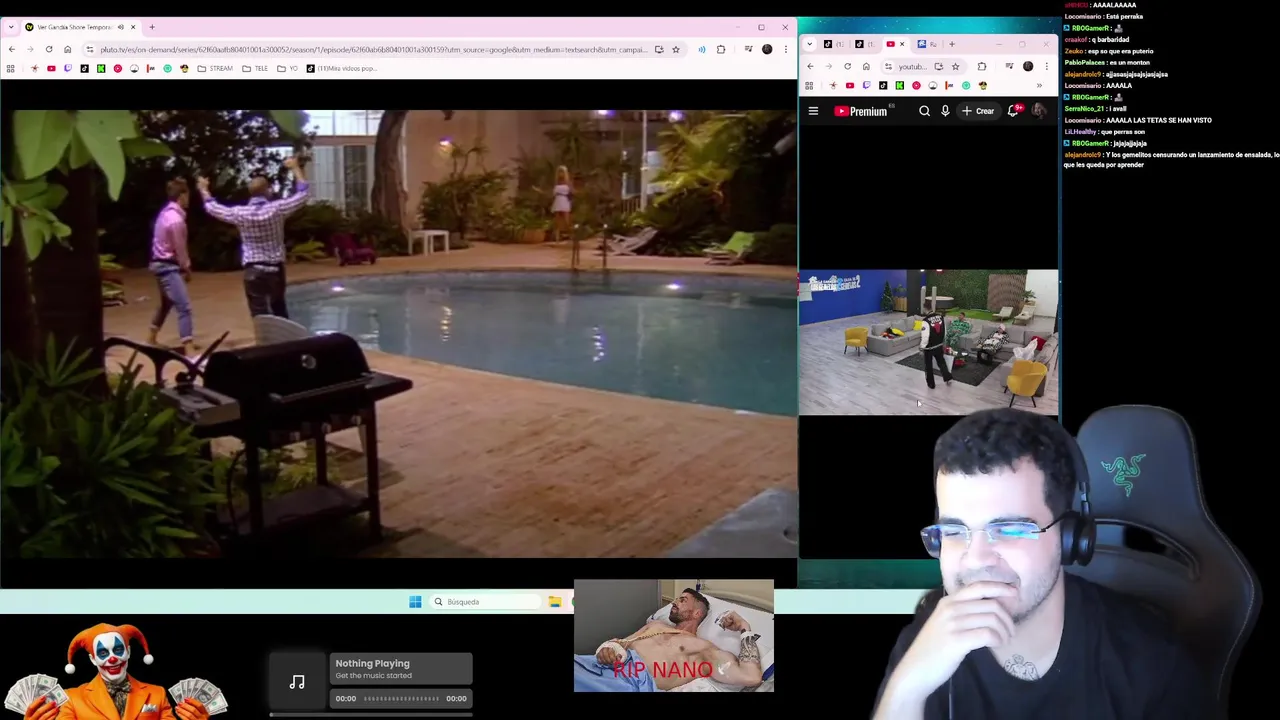Reload the YouTube browser window
Screen dimensions: 1280x720
click(x=847, y=66)
